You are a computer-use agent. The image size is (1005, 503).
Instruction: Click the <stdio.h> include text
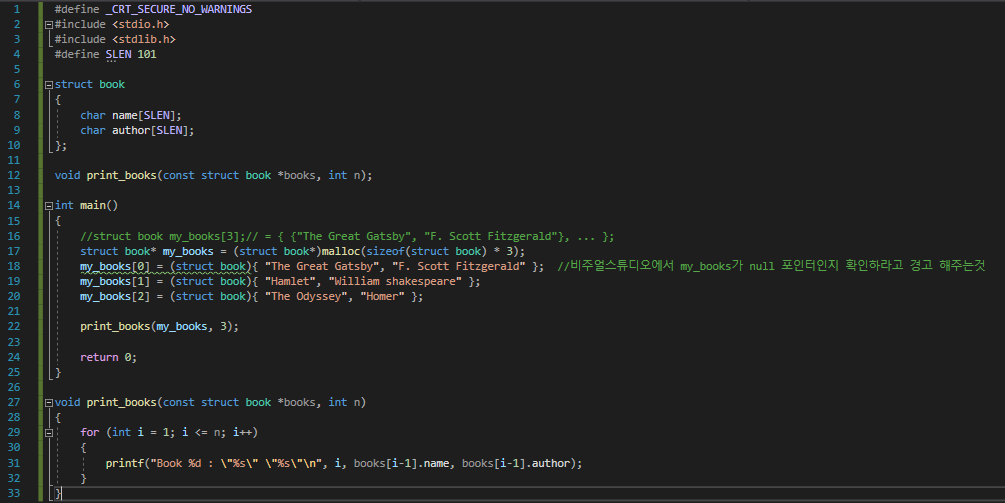click(140, 24)
